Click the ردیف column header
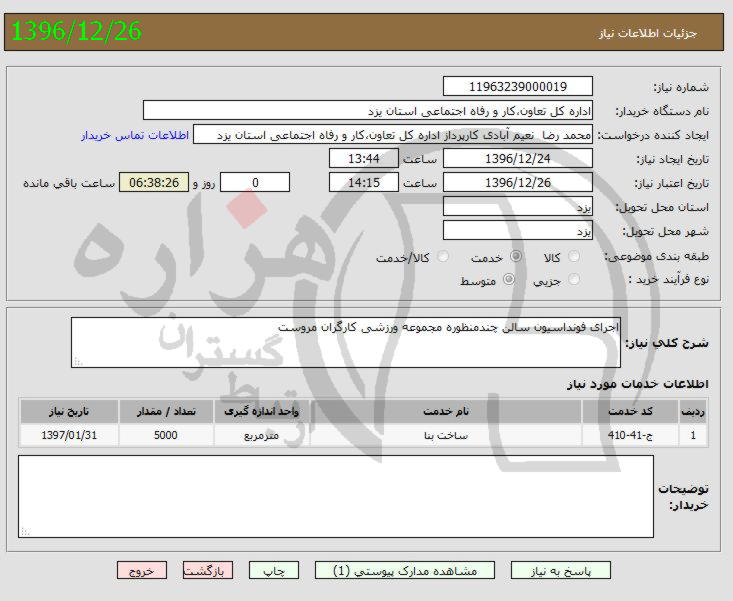 (x=693, y=411)
